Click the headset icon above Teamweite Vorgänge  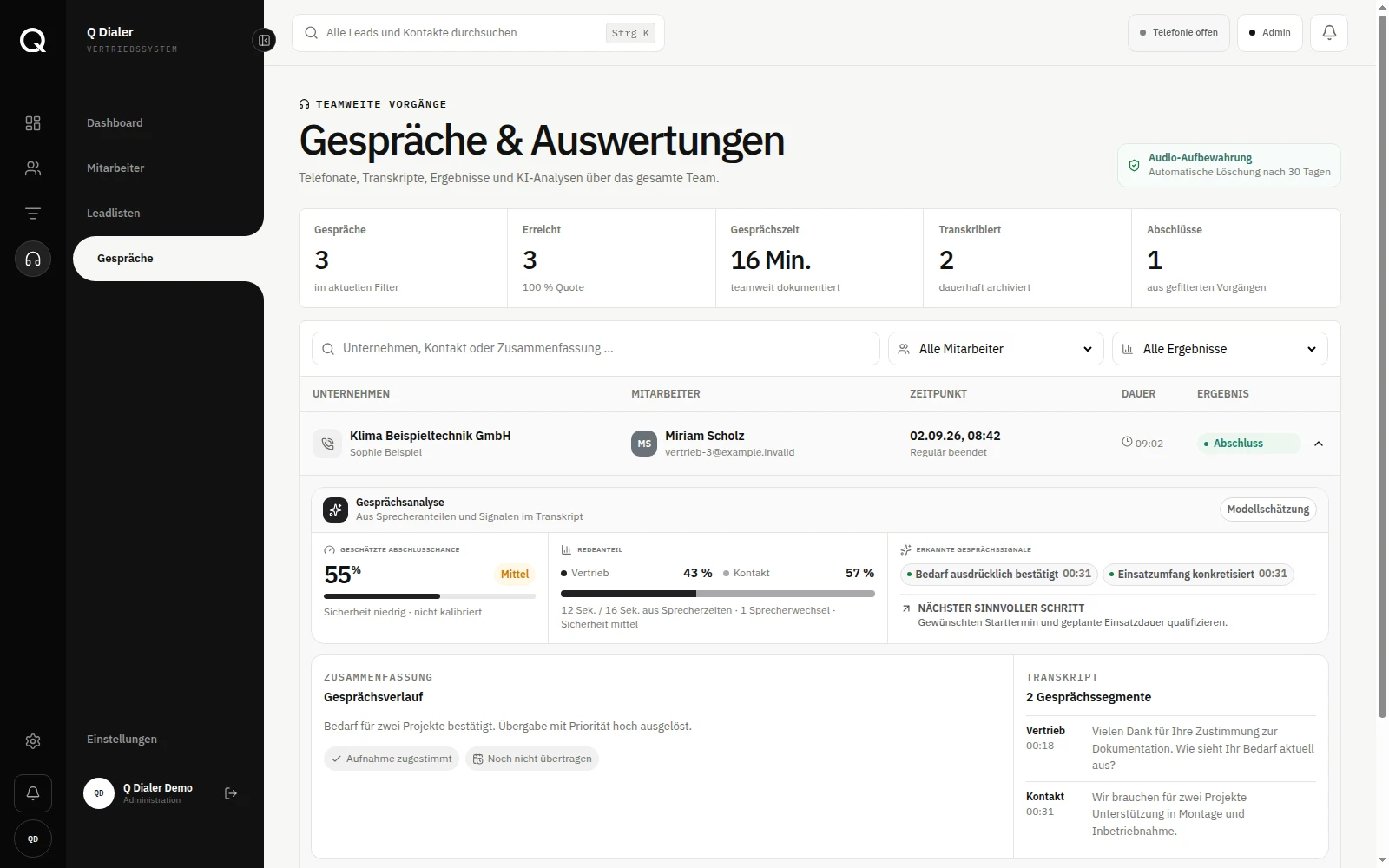click(x=304, y=104)
